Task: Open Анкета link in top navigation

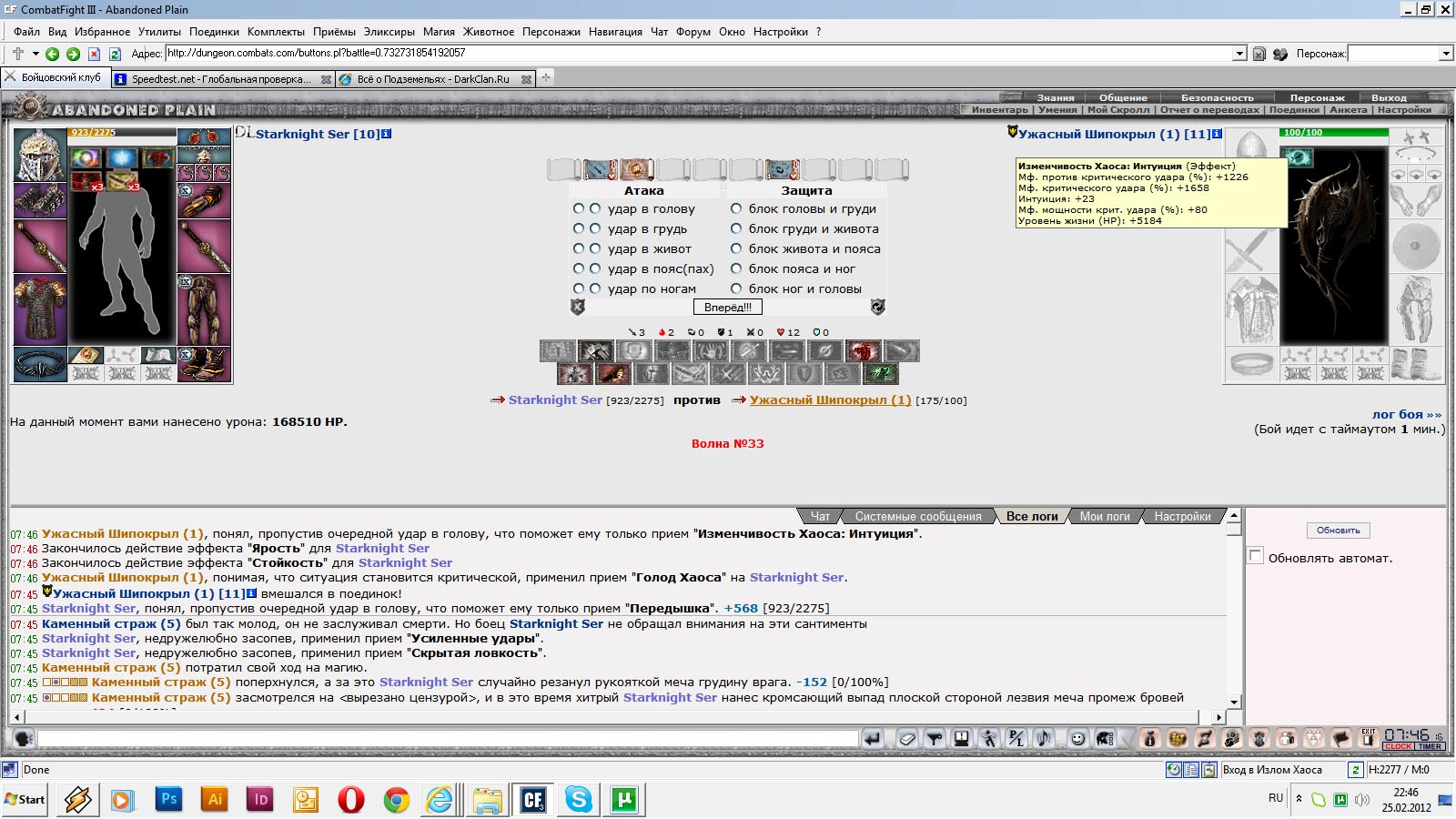Action: [x=1348, y=110]
